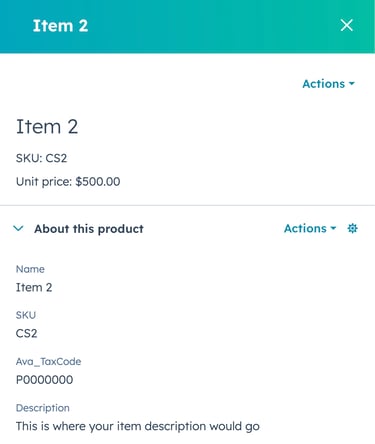Open the About this product gear settings
Screen dimensions: 375x444
coord(352,228)
